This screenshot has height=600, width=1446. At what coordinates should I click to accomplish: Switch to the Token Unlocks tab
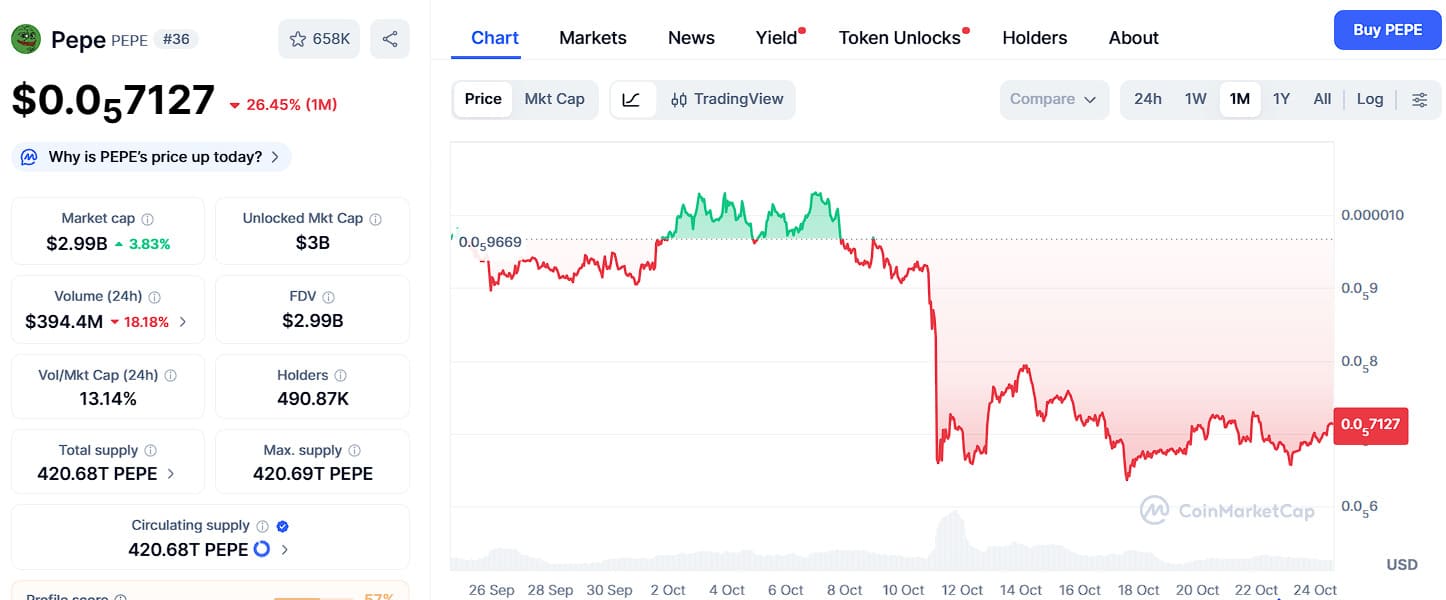point(899,38)
